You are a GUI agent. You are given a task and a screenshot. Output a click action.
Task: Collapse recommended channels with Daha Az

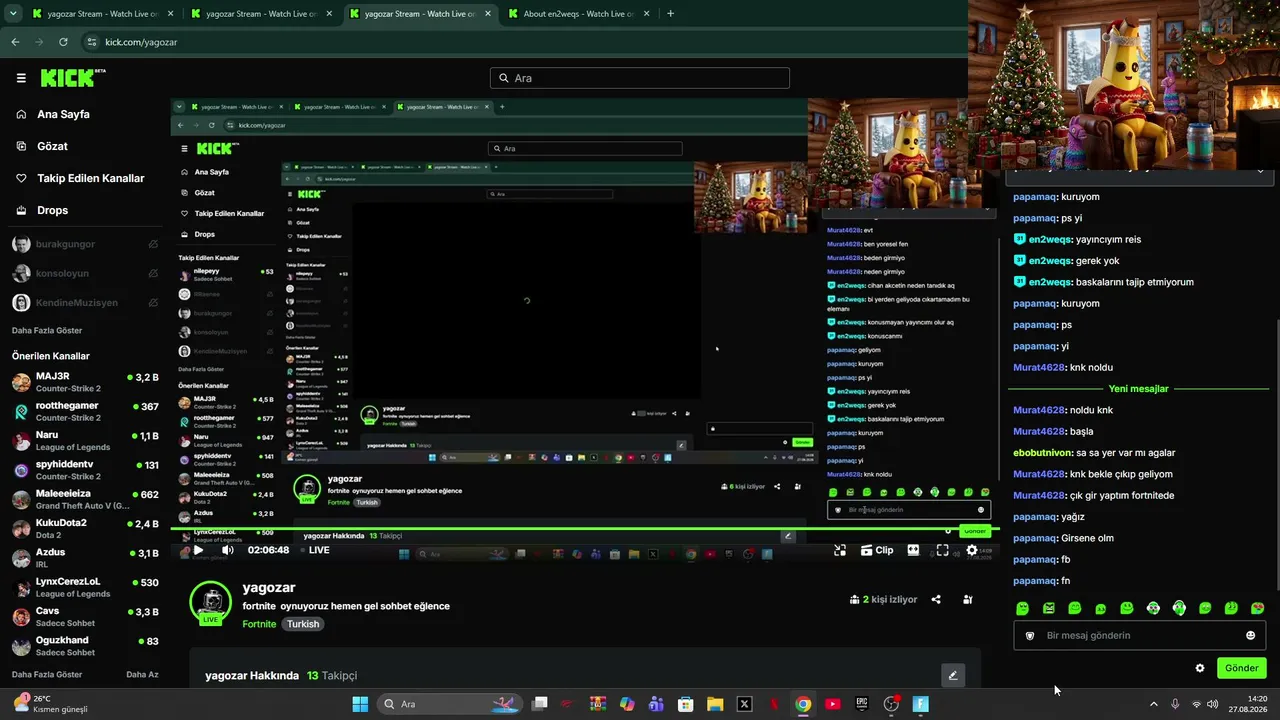[142, 674]
